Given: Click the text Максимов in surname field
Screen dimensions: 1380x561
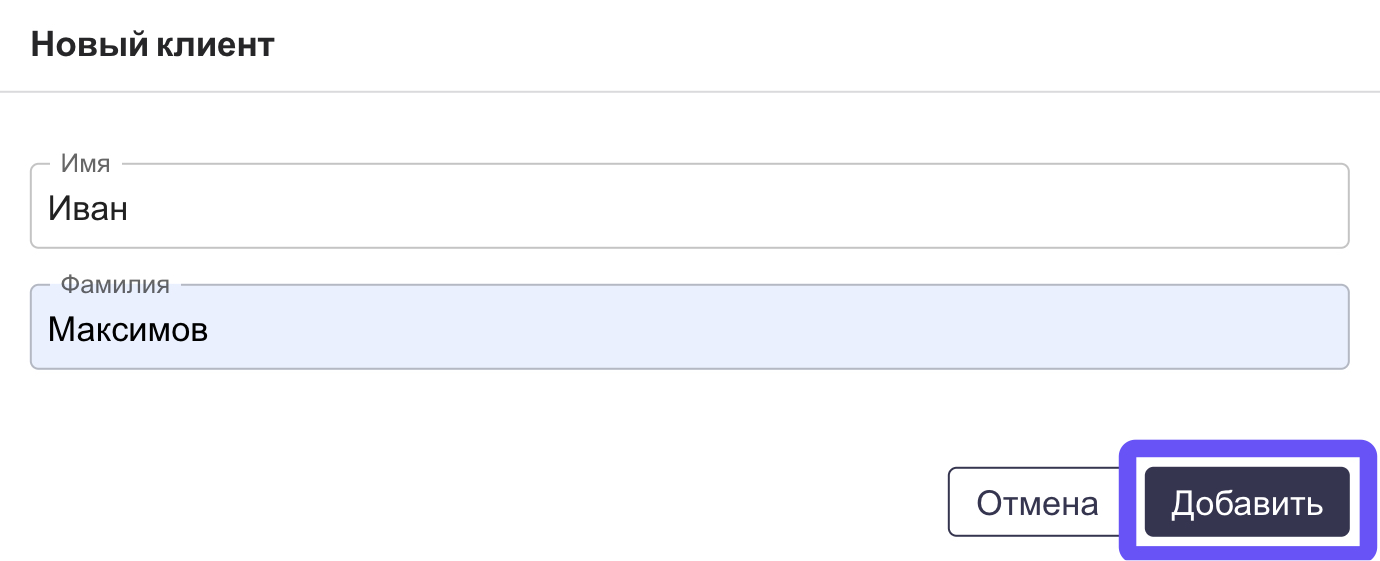Looking at the screenshot, I should pos(128,330).
